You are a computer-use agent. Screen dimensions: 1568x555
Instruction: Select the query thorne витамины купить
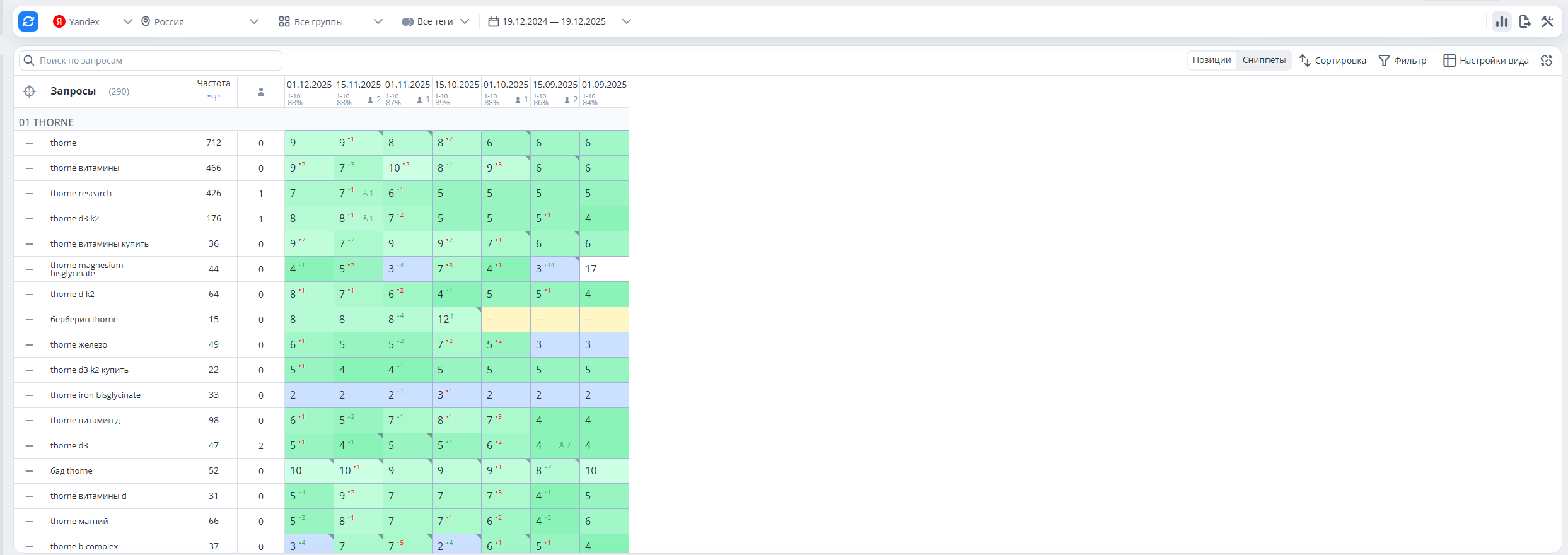pos(100,244)
